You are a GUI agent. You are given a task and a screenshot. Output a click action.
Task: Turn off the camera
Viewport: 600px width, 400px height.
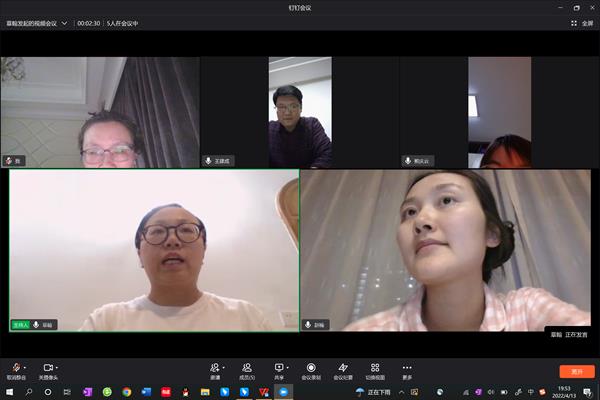(x=46, y=368)
